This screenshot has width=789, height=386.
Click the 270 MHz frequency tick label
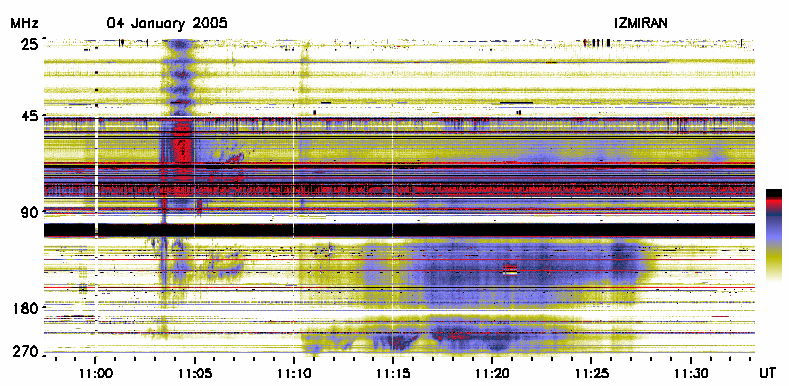point(26,352)
